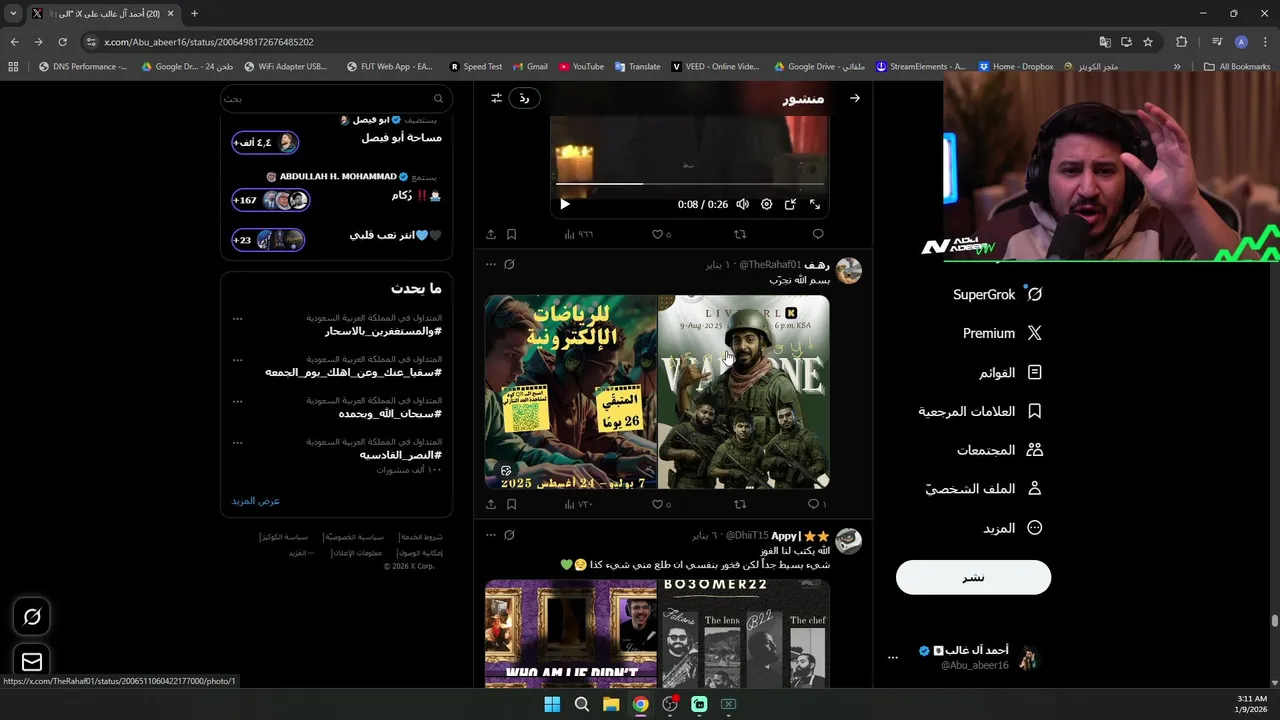Play the video in the post
Screen dimensions: 1280x720
tap(564, 204)
